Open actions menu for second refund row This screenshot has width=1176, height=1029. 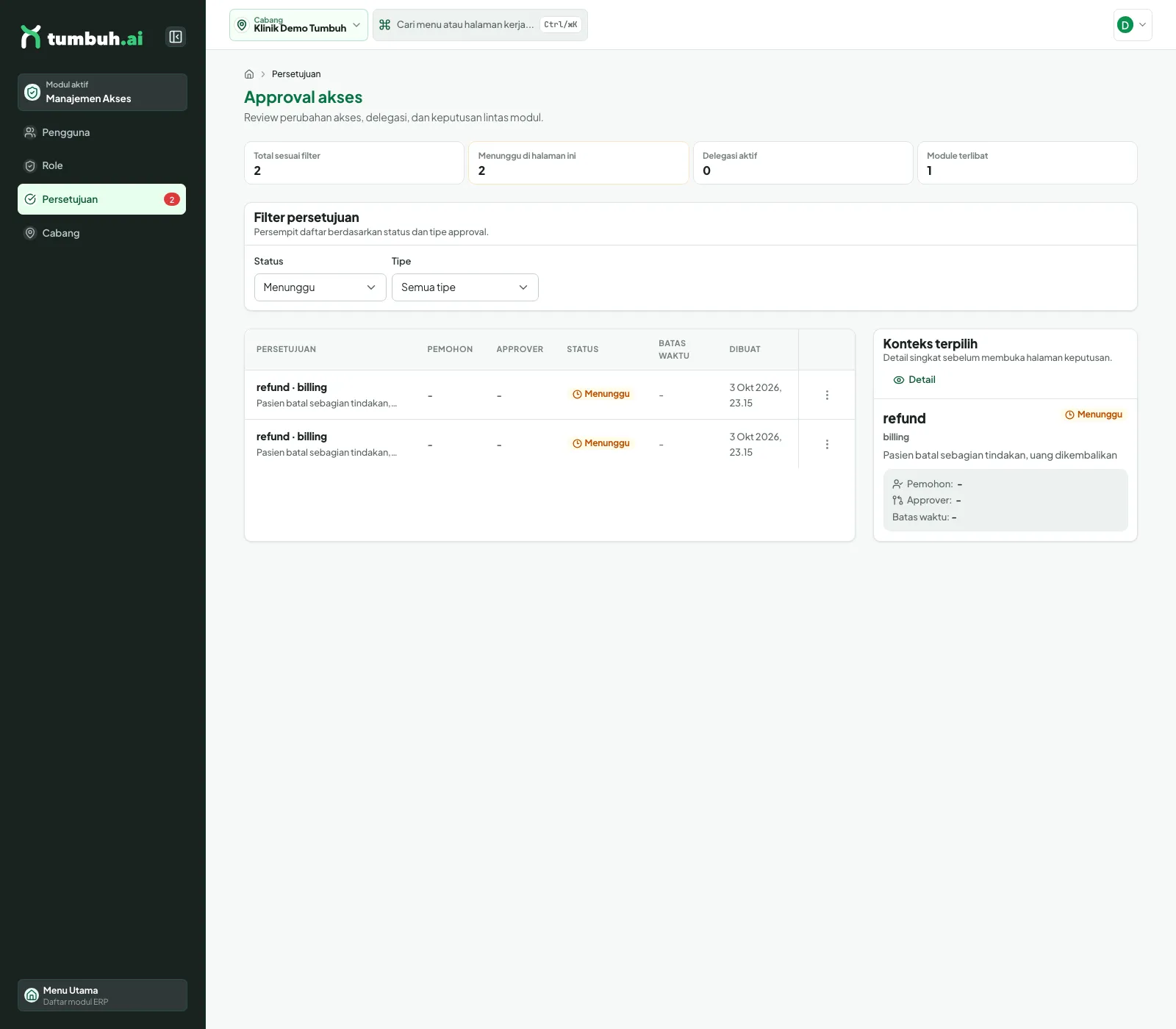click(x=827, y=444)
